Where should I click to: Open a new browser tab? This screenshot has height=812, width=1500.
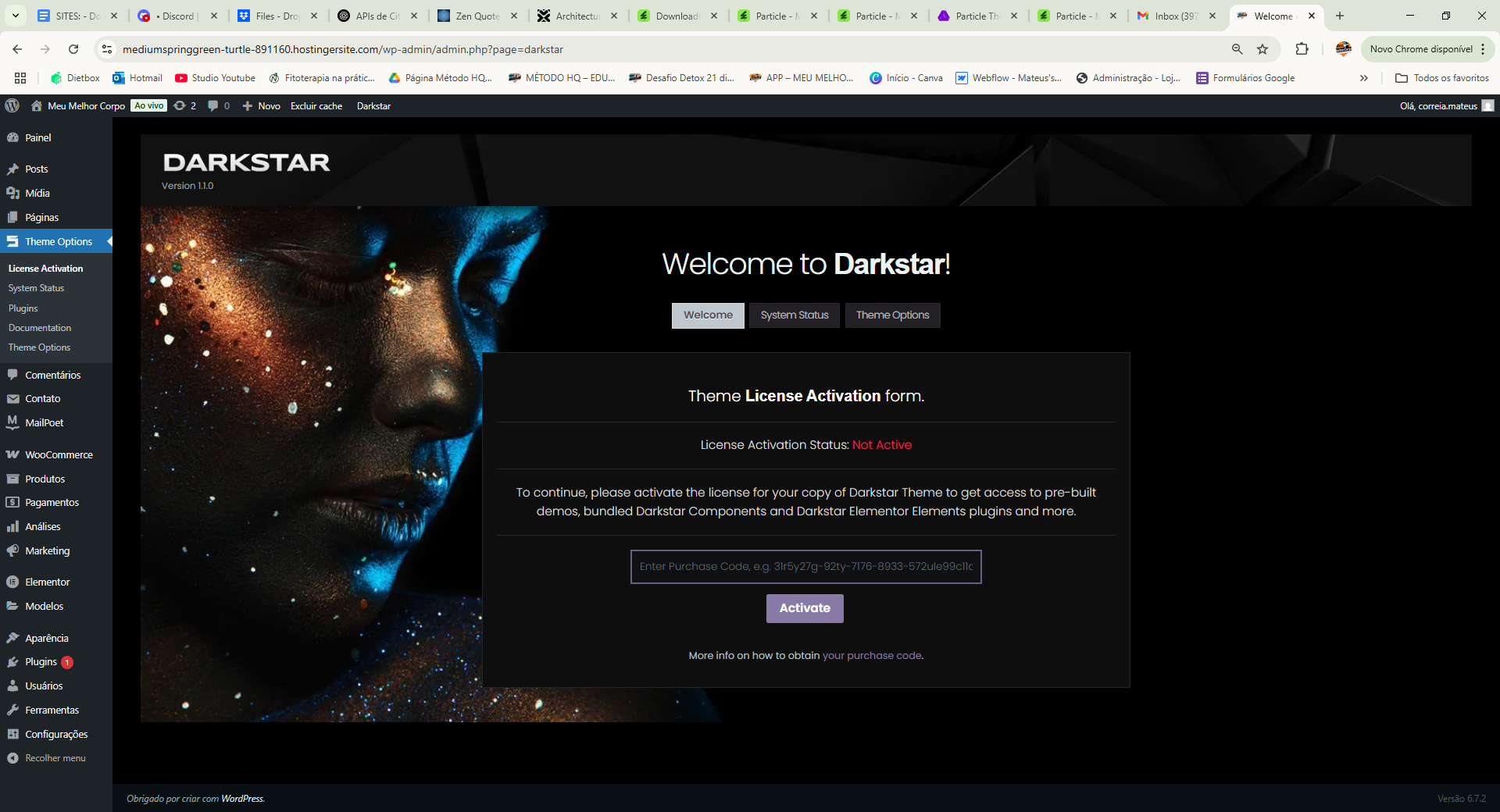tap(1340, 16)
